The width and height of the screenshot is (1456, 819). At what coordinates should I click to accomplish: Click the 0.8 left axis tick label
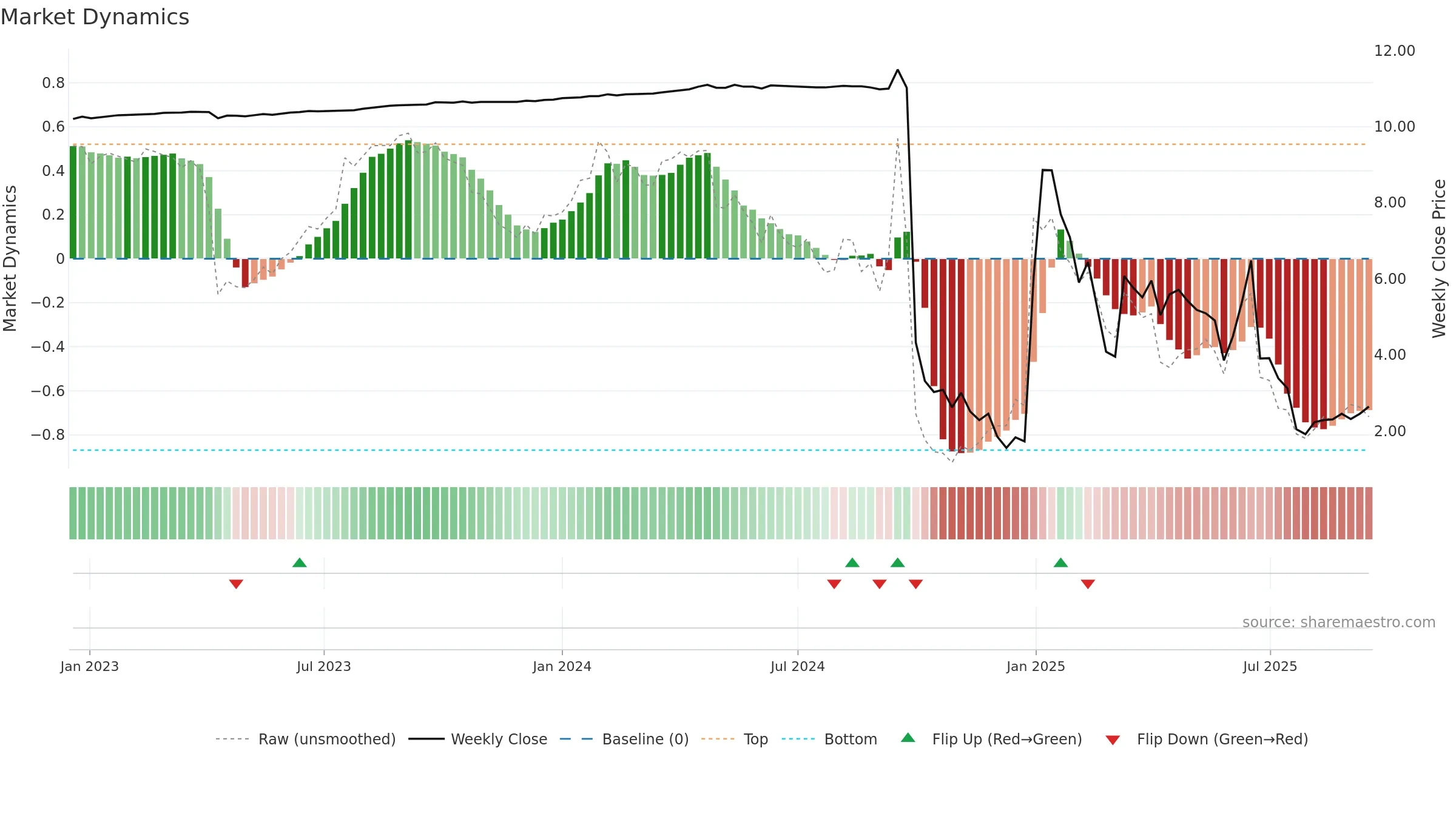pos(53,83)
